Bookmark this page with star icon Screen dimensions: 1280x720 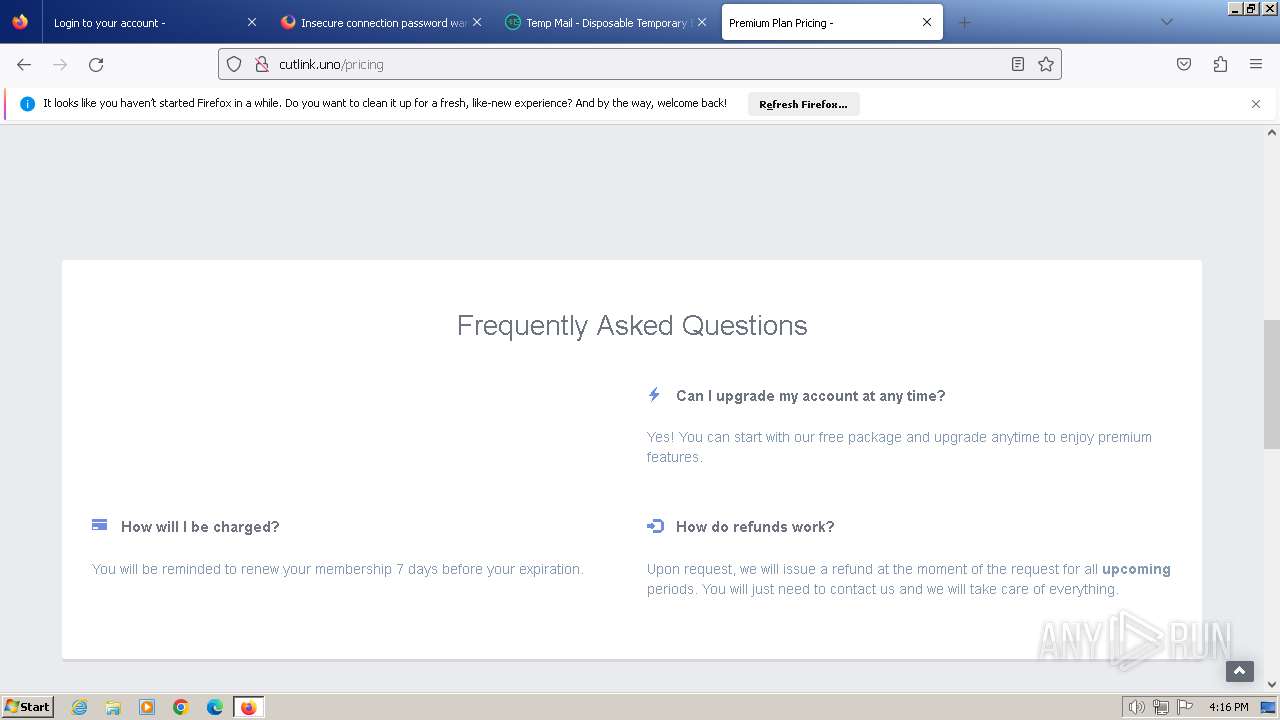(1046, 64)
